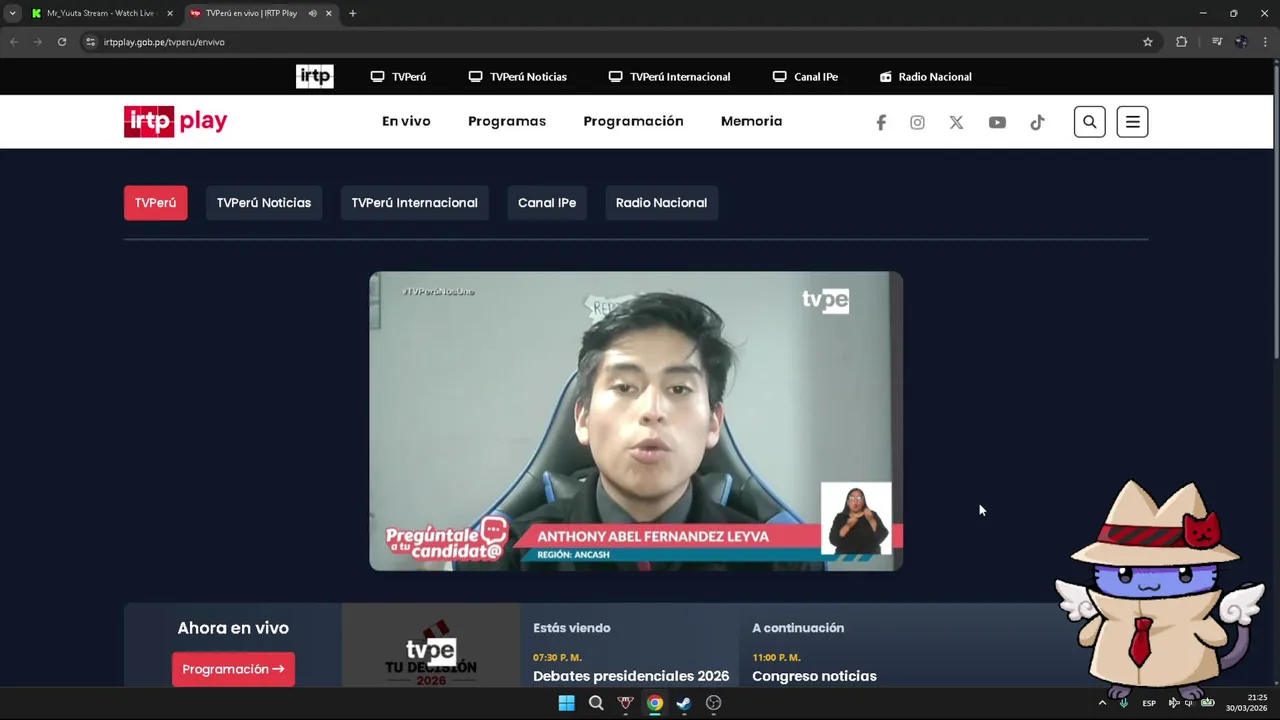Image resolution: width=1280 pixels, height=720 pixels.
Task: Go back in browser history
Action: [x=14, y=42]
